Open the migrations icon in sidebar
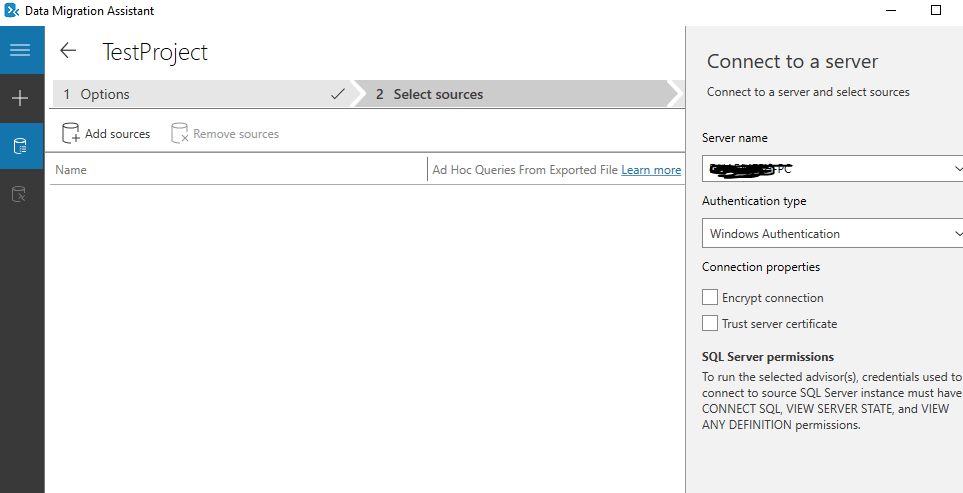The image size is (963, 493). 20,193
